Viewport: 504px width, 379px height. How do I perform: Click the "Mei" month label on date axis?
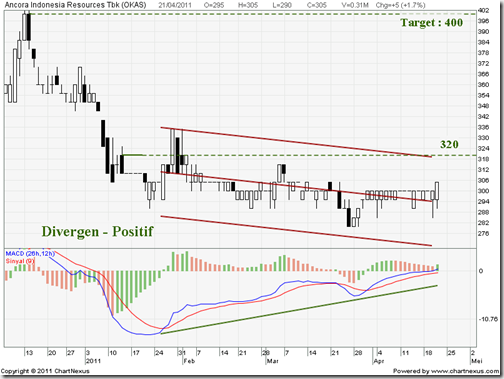(x=477, y=361)
